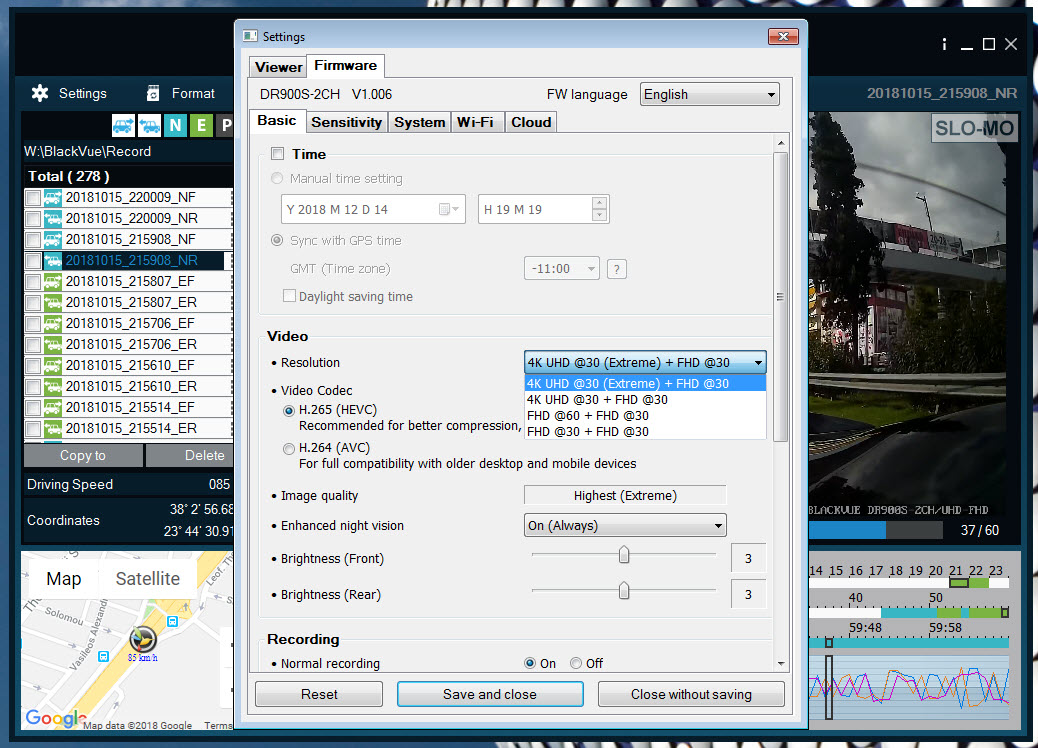Image resolution: width=1038 pixels, height=748 pixels.
Task: Switch the map to Satellite view
Action: [148, 579]
